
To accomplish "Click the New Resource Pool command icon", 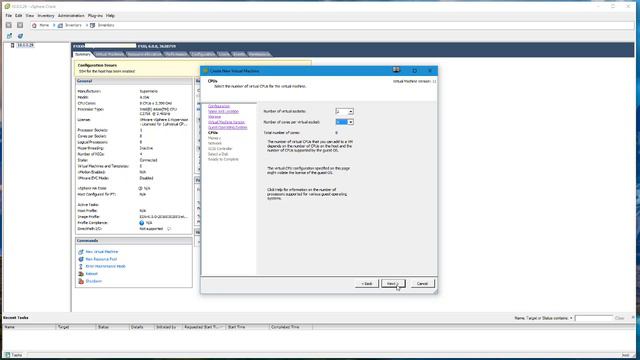I will (x=81, y=259).
